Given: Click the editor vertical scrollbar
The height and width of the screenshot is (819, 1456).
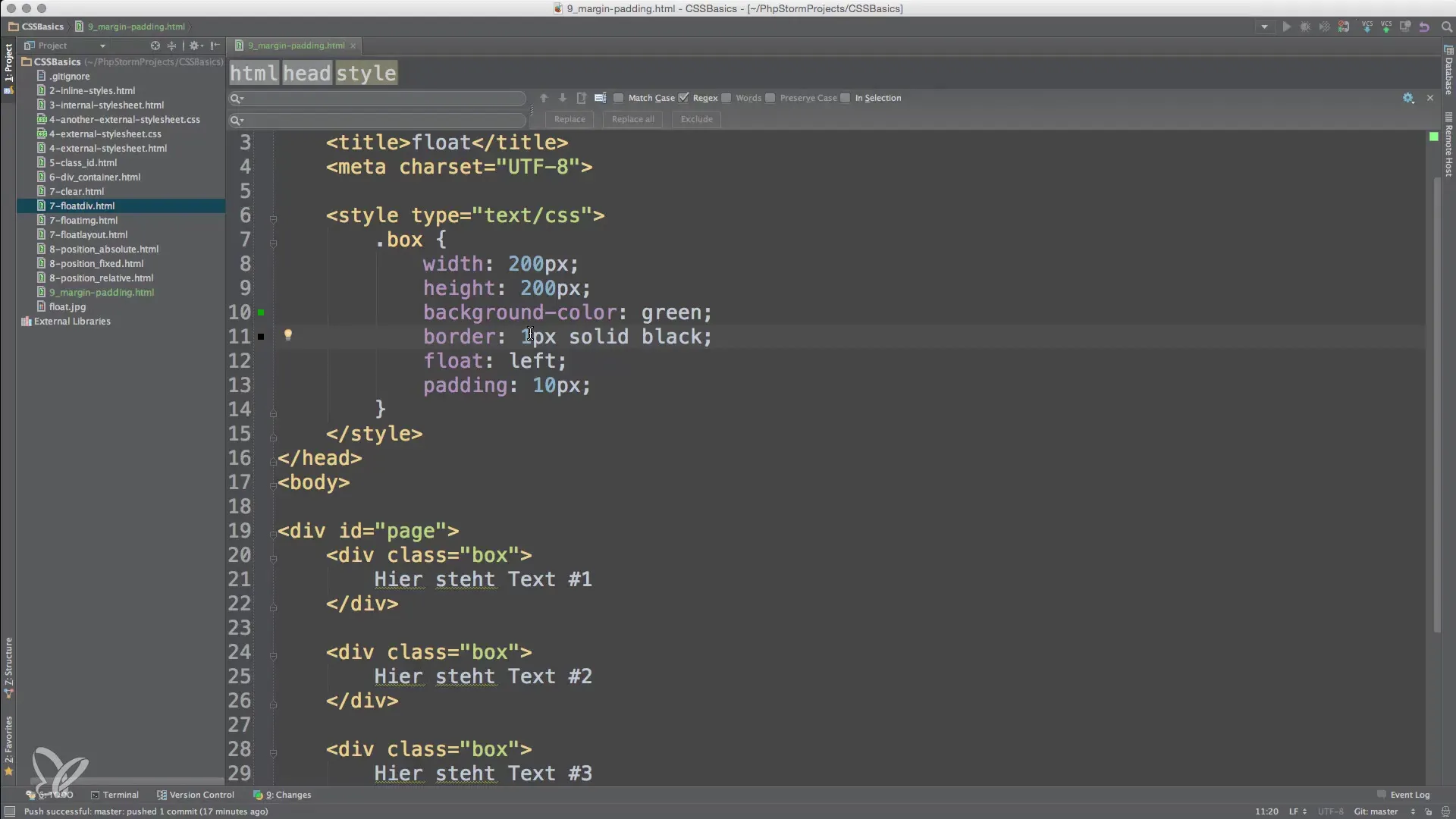Looking at the screenshot, I should [1436, 406].
